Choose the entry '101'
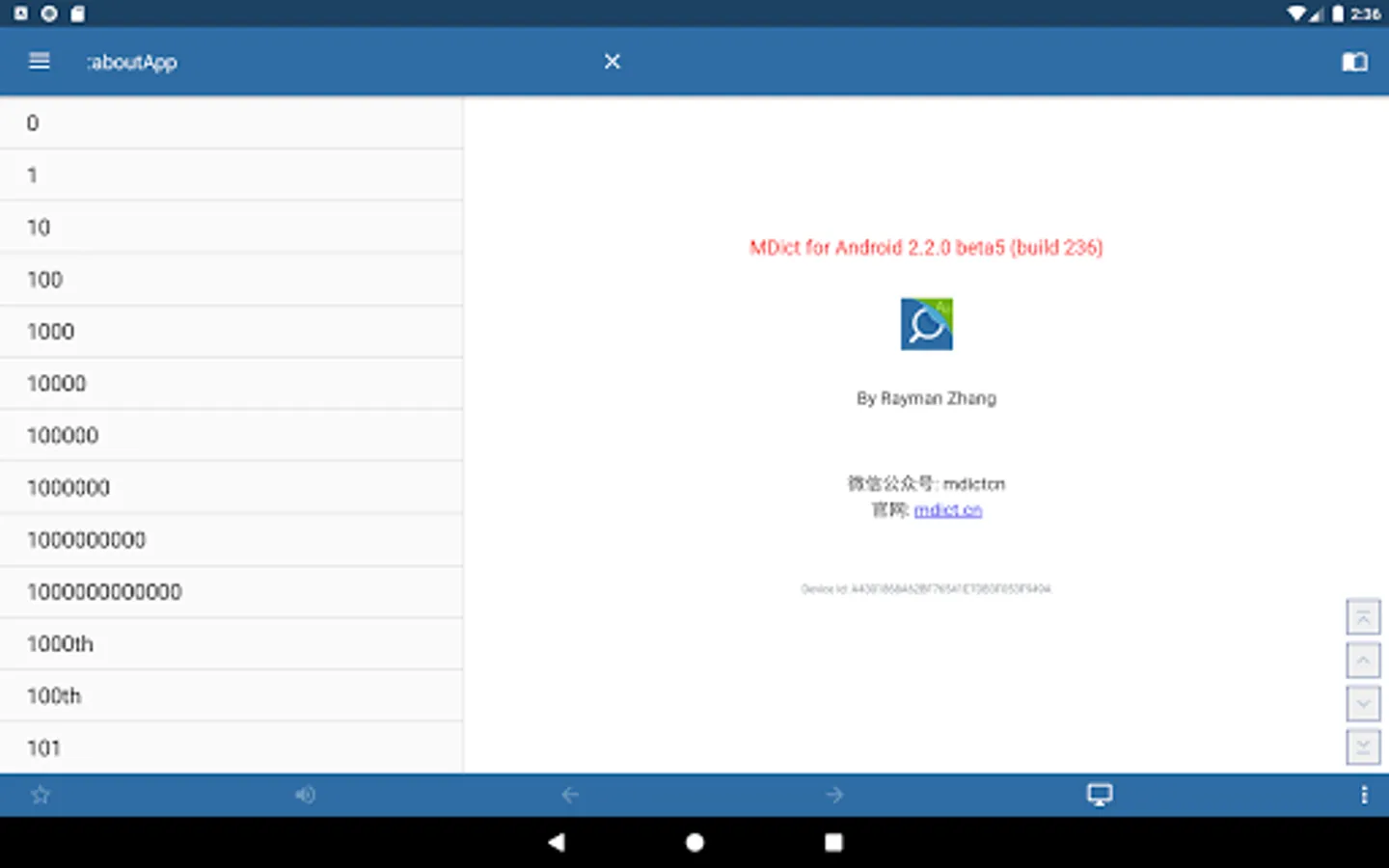 coord(231,747)
